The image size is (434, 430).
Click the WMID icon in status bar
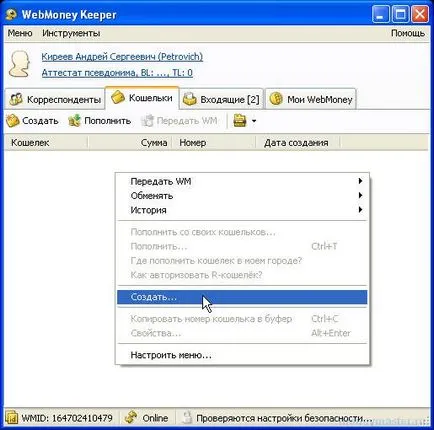click(x=11, y=418)
